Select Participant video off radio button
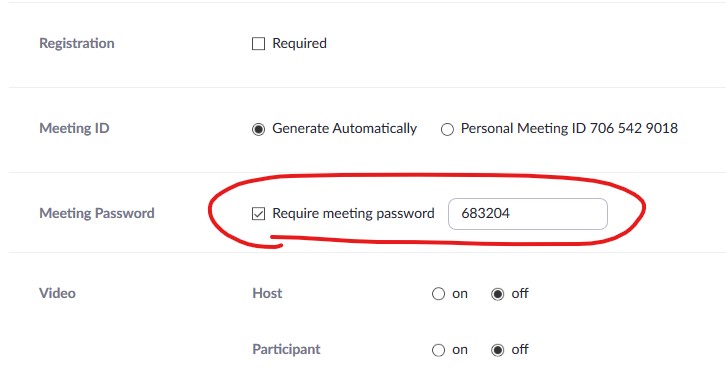 [x=498, y=350]
